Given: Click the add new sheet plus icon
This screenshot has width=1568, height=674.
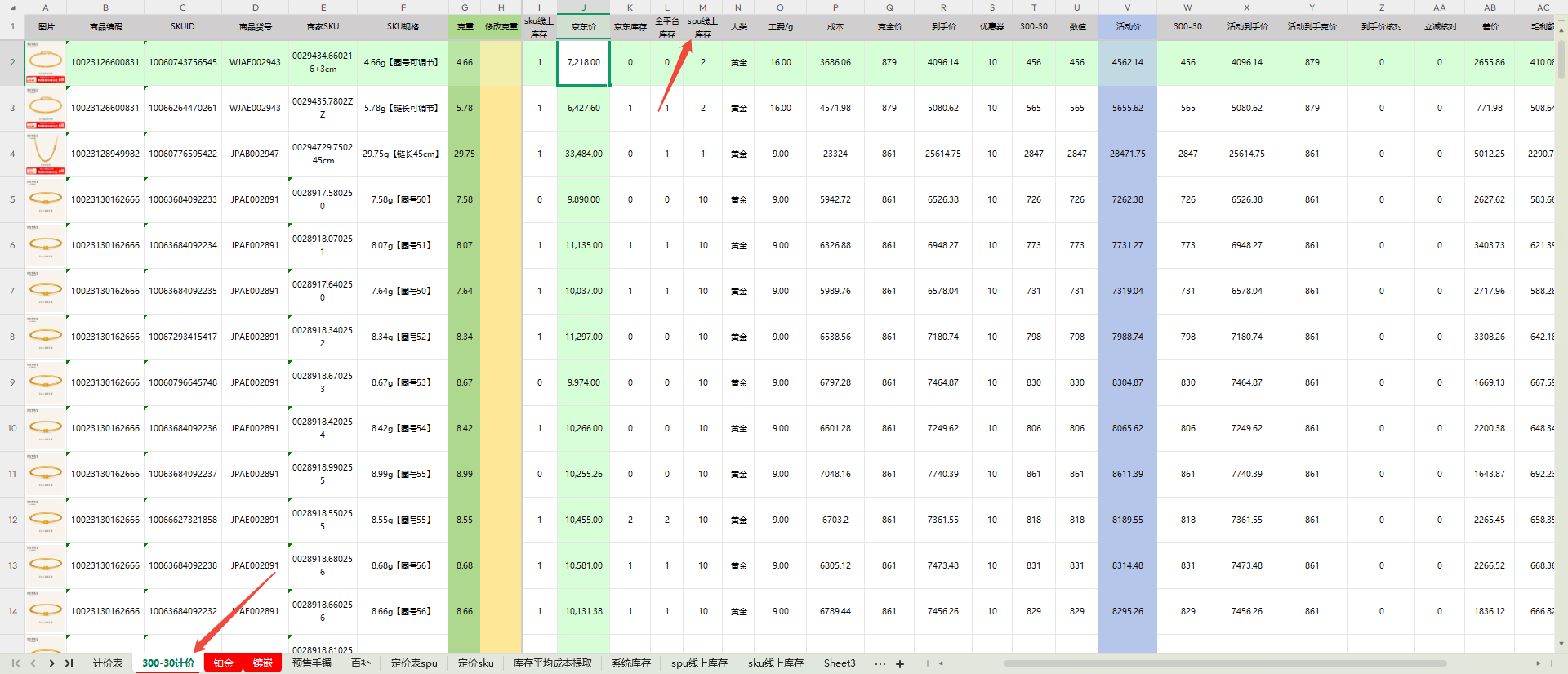Looking at the screenshot, I should (x=900, y=663).
